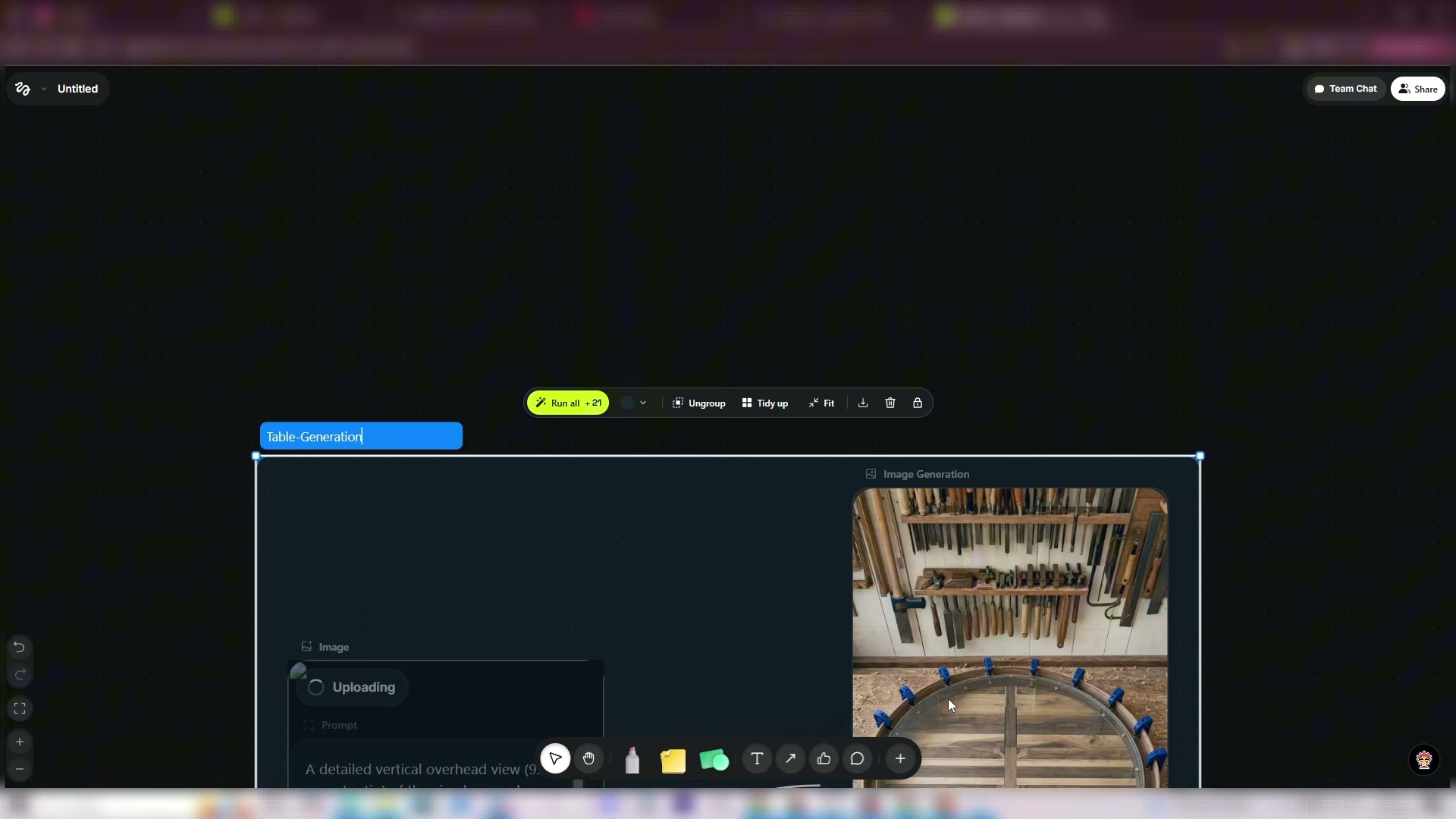Open Team Chat
1456x819 pixels.
[x=1345, y=89]
